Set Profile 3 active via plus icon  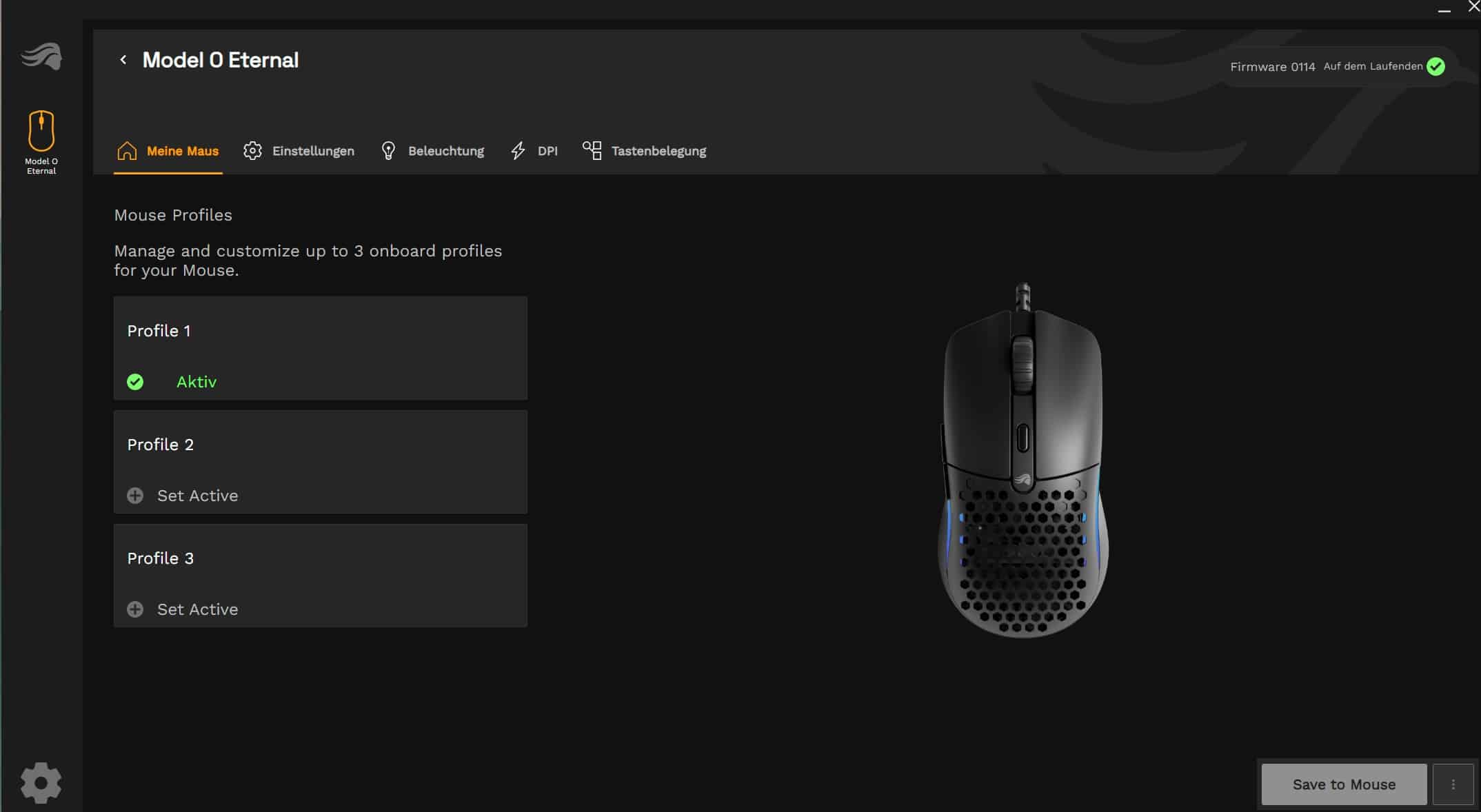pos(135,609)
